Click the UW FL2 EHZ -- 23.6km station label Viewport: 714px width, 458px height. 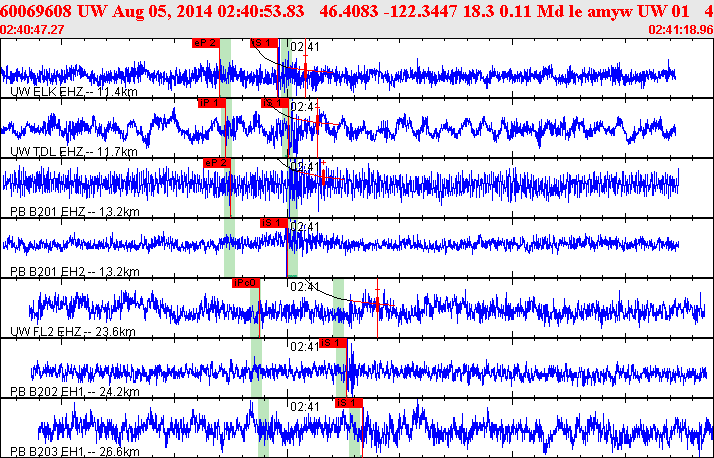click(x=73, y=332)
